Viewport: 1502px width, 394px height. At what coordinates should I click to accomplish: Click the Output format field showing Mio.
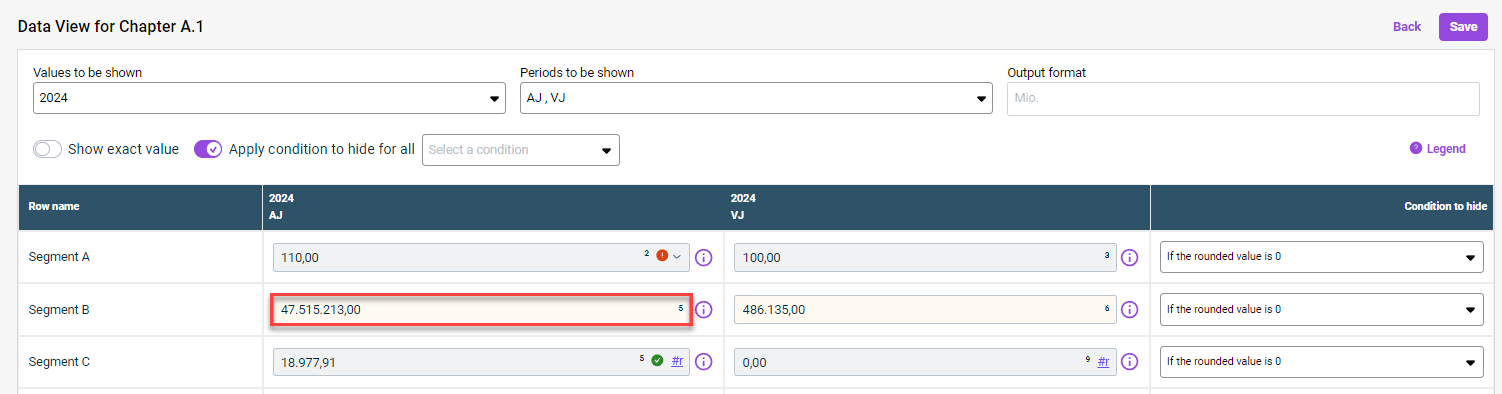click(x=1243, y=98)
